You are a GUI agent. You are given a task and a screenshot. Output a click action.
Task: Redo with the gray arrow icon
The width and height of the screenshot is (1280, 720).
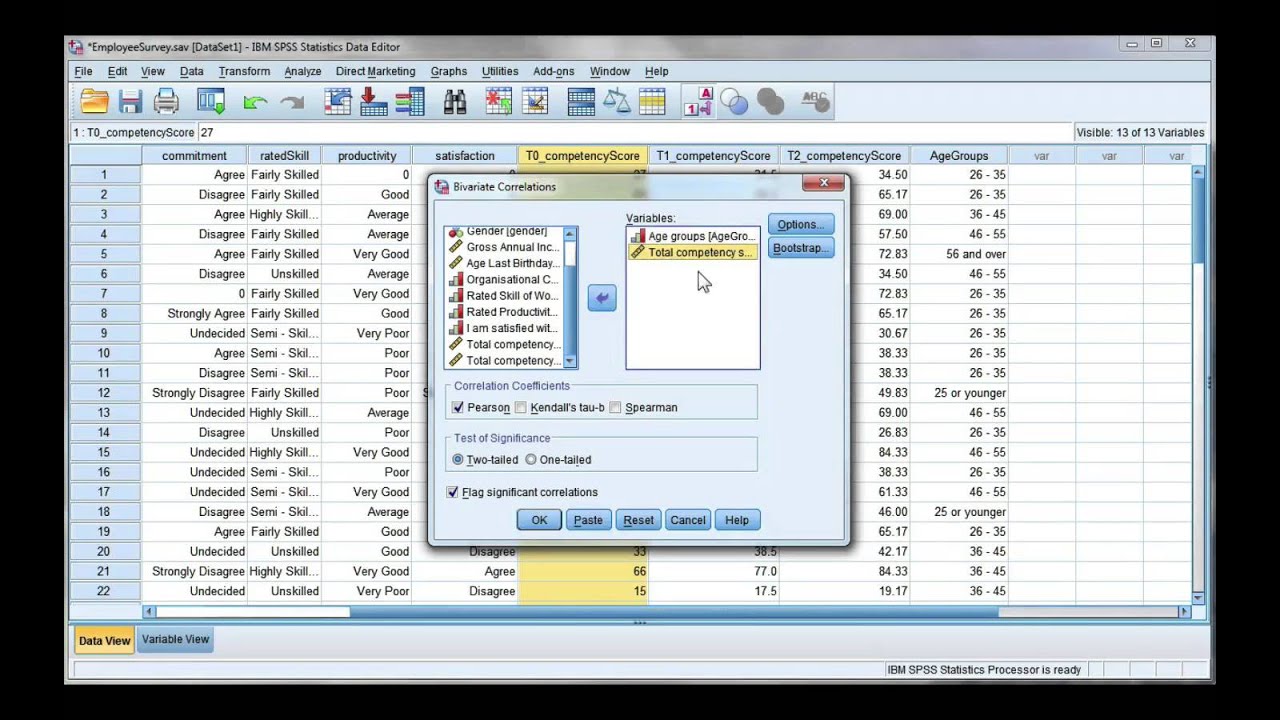point(292,102)
